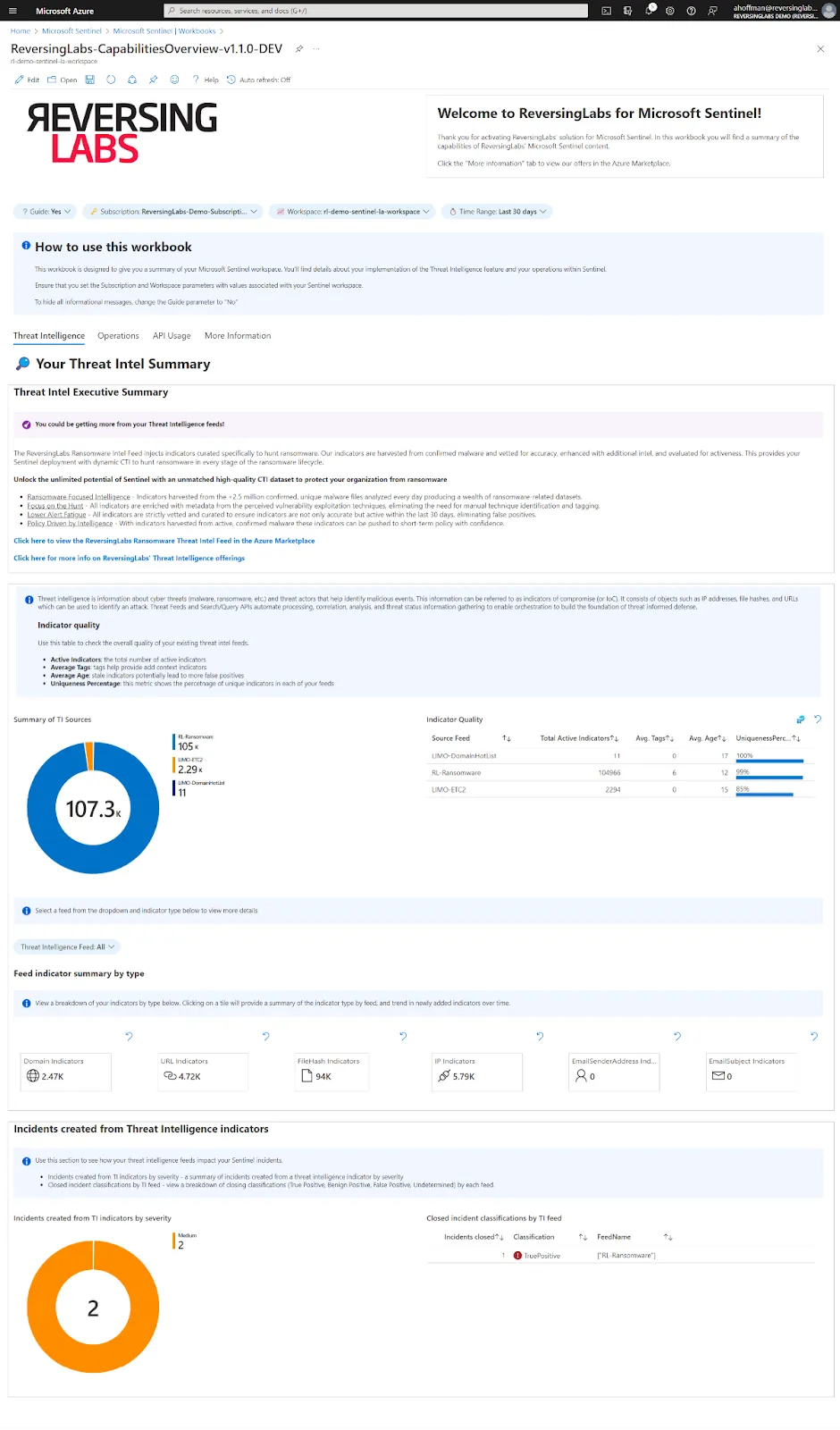This screenshot has height=1430, width=840.
Task: Sort by Classification column
Action: (x=550, y=1237)
